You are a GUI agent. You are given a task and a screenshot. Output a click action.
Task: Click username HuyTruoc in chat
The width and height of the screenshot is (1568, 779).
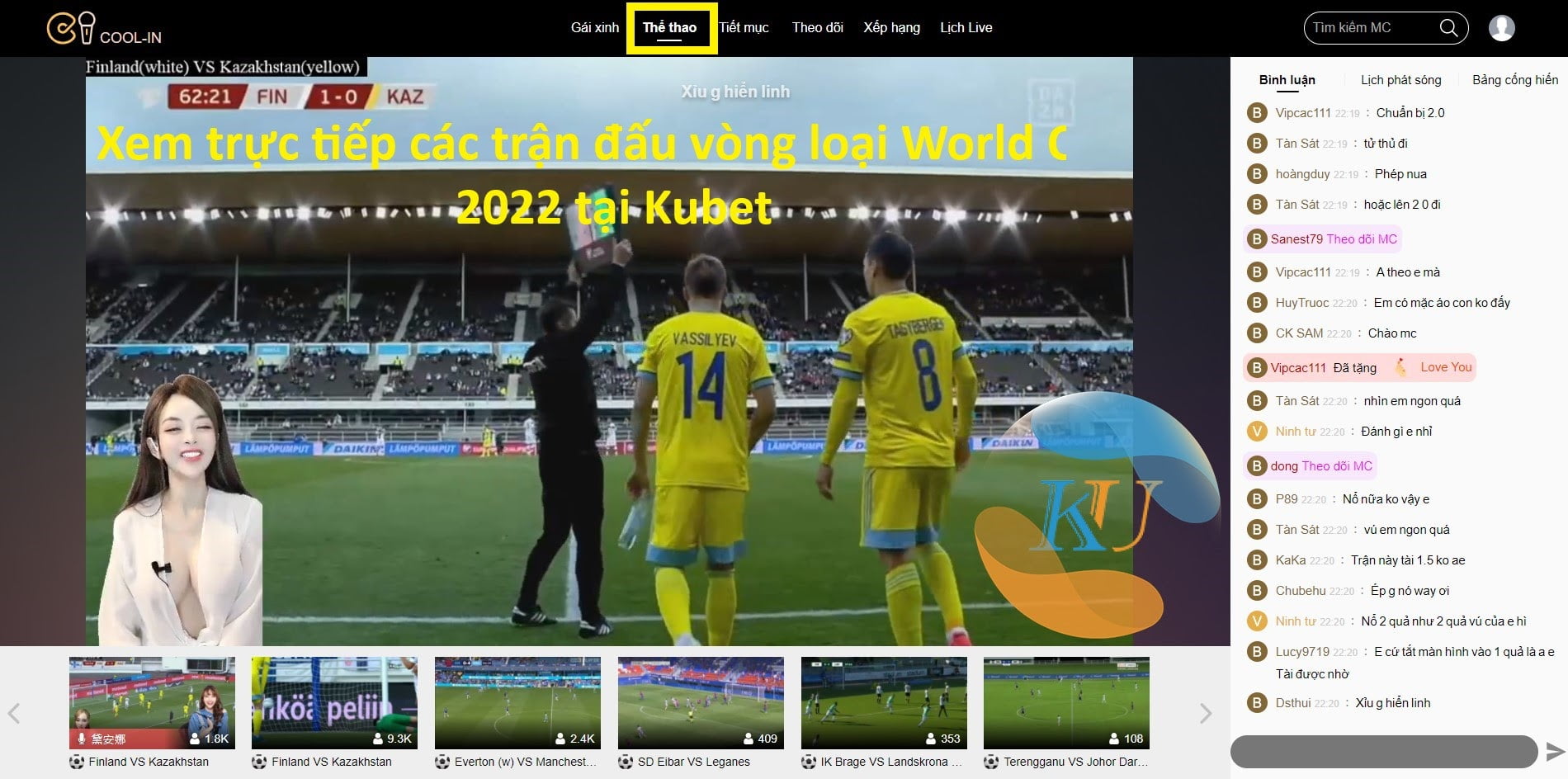[x=1301, y=303]
